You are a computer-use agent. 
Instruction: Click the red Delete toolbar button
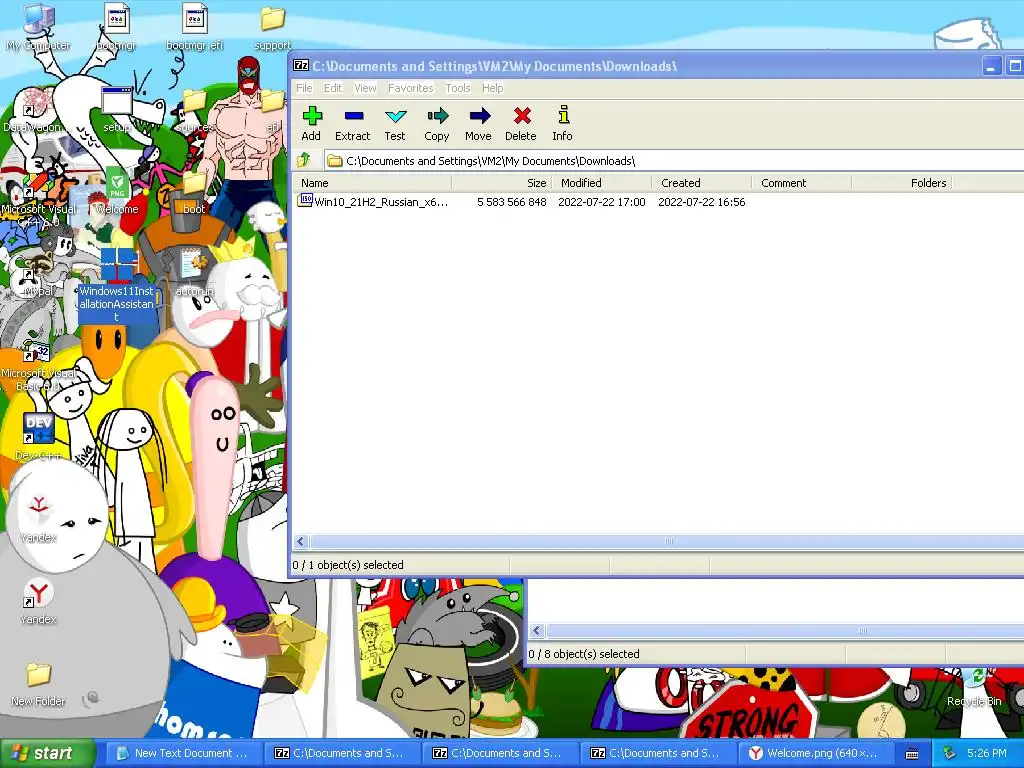(x=520, y=123)
